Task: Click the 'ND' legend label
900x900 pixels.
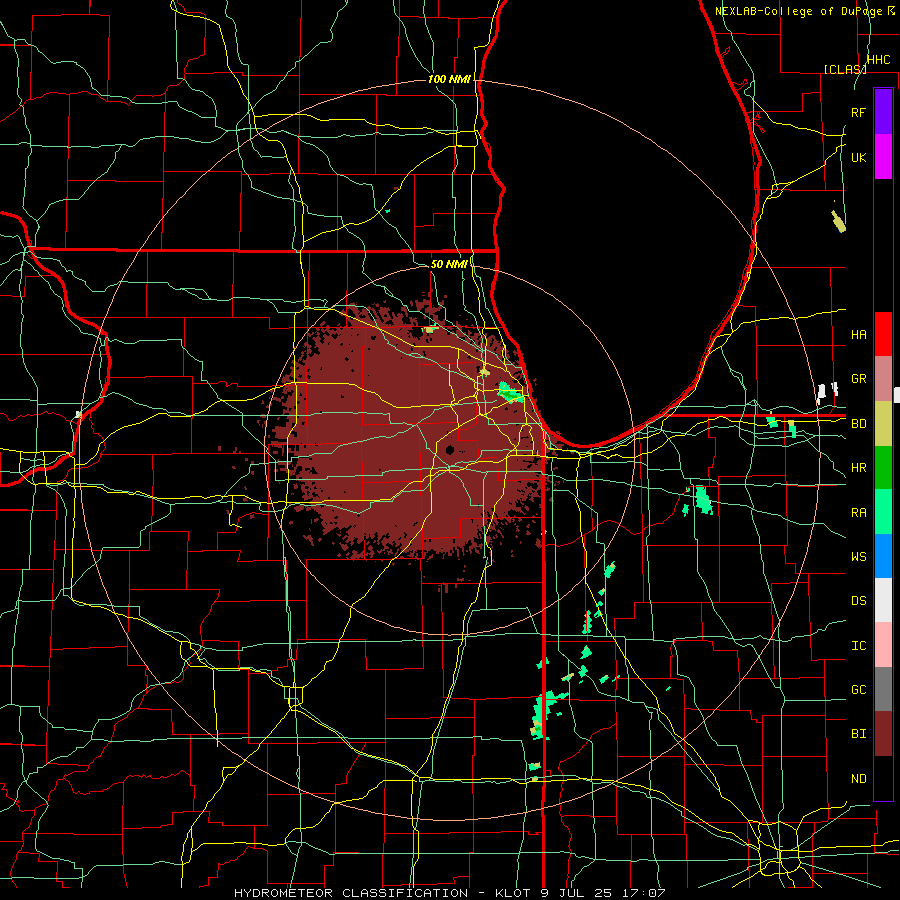Action: coord(859,779)
